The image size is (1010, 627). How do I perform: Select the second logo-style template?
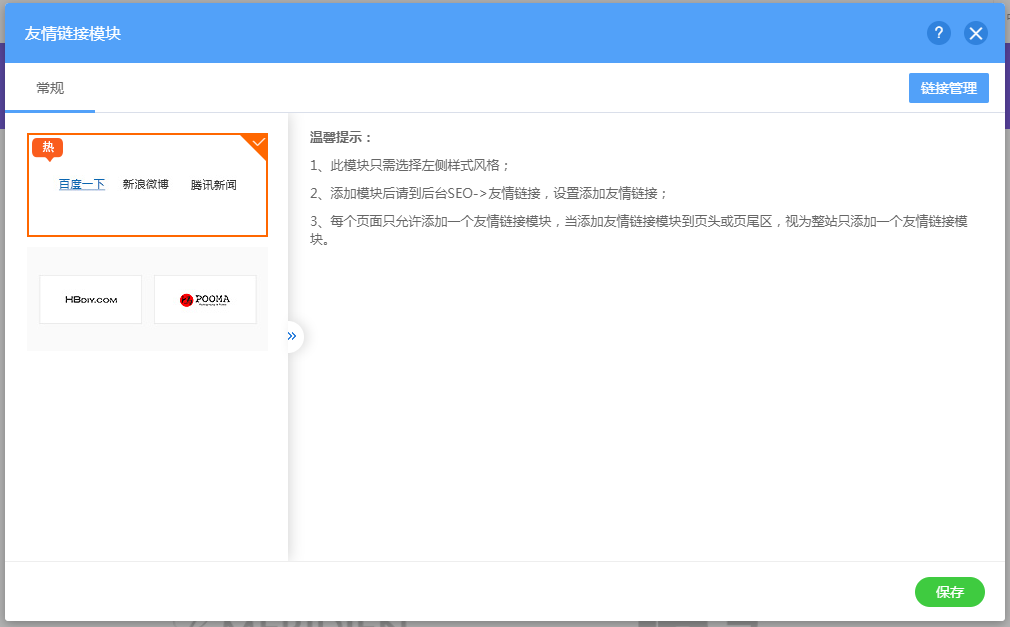(147, 299)
